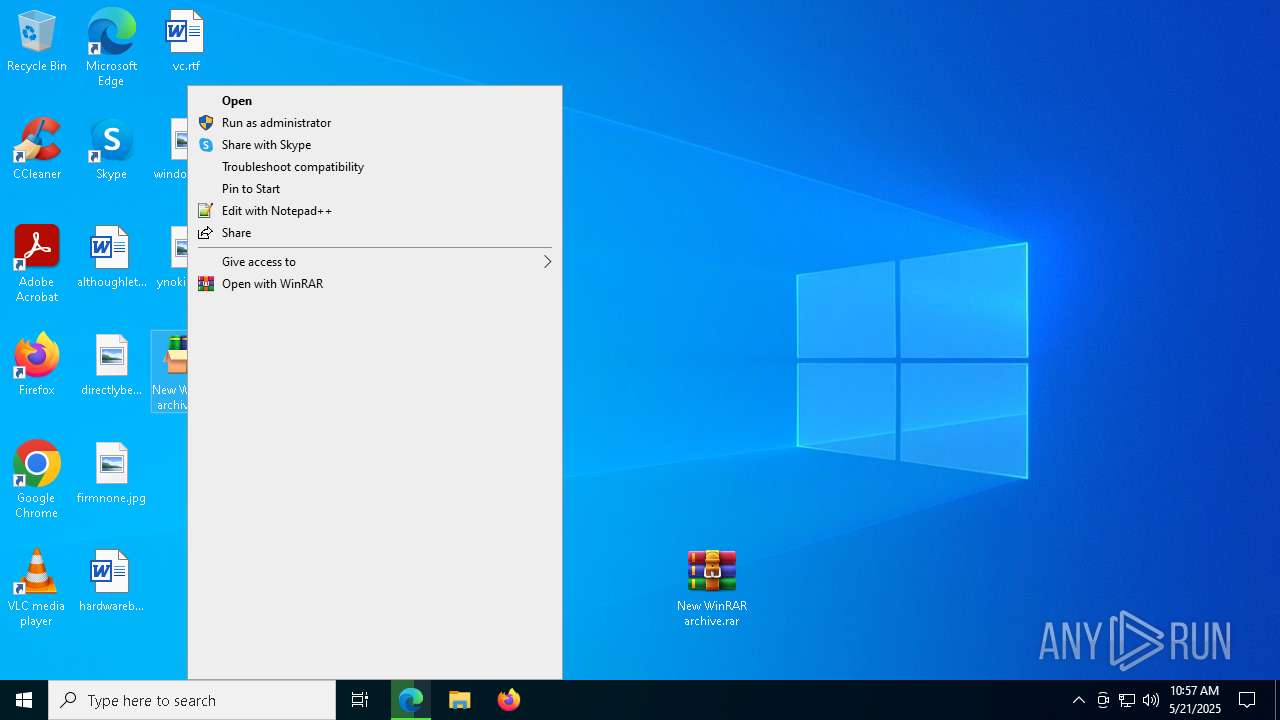Choose Pin to Start
Screen dimensions: 1280x720
[375, 189]
